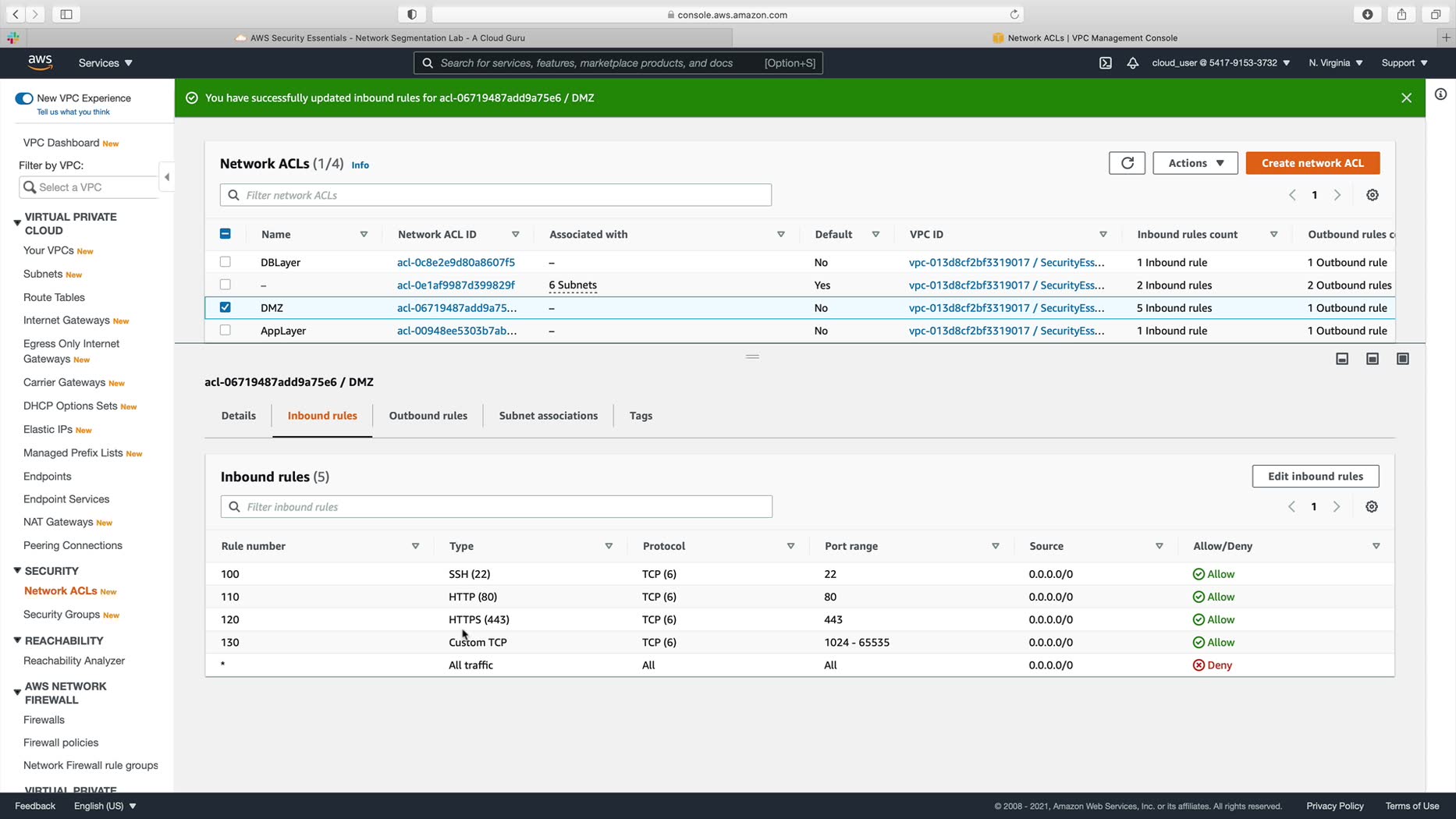Open the notifications bell icon

[1132, 63]
